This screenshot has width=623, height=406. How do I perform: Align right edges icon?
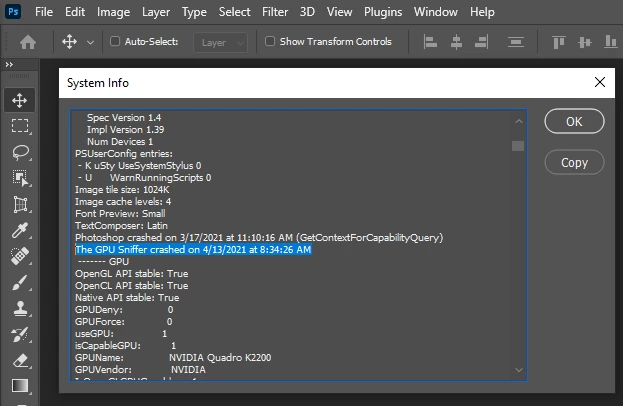[482, 42]
